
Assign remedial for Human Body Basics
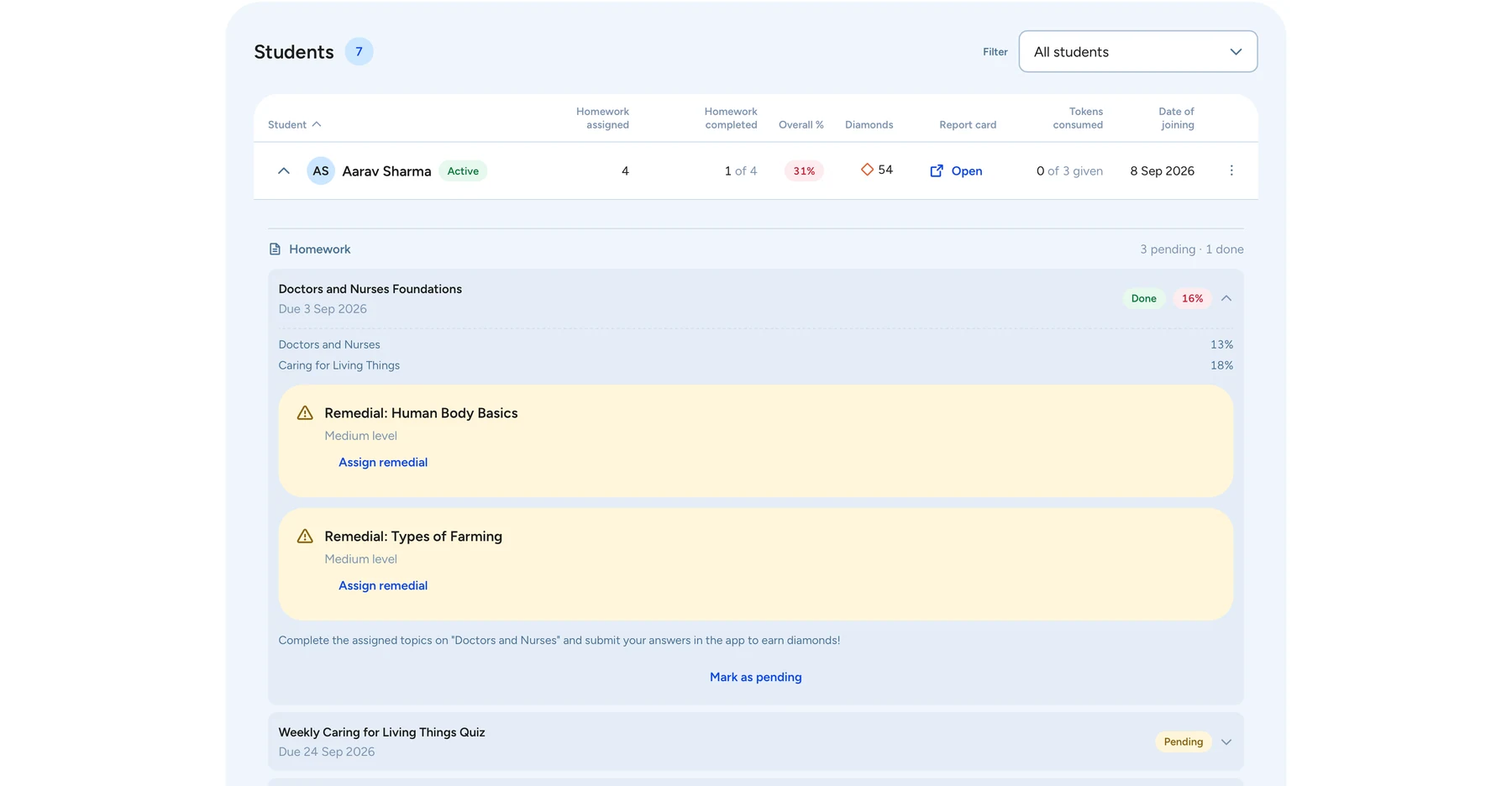(383, 463)
